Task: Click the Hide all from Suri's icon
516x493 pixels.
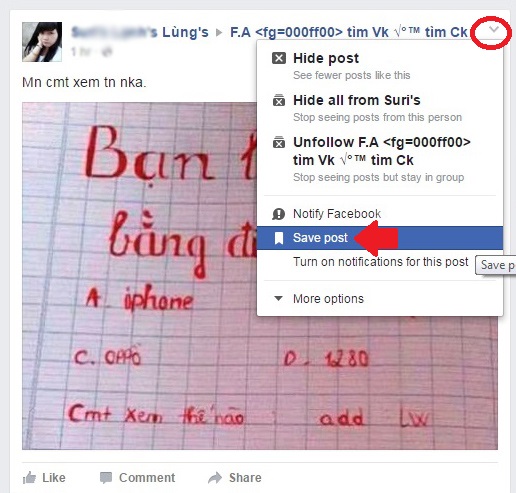Action: click(279, 100)
